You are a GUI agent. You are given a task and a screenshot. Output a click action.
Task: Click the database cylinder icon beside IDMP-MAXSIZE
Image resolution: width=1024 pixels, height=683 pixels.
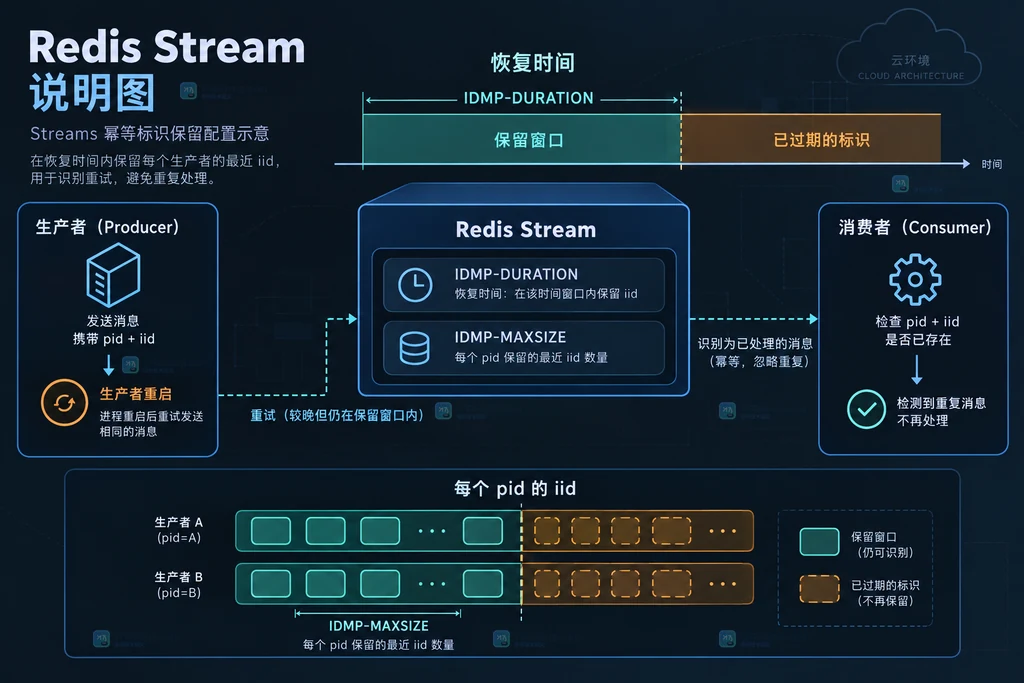415,348
